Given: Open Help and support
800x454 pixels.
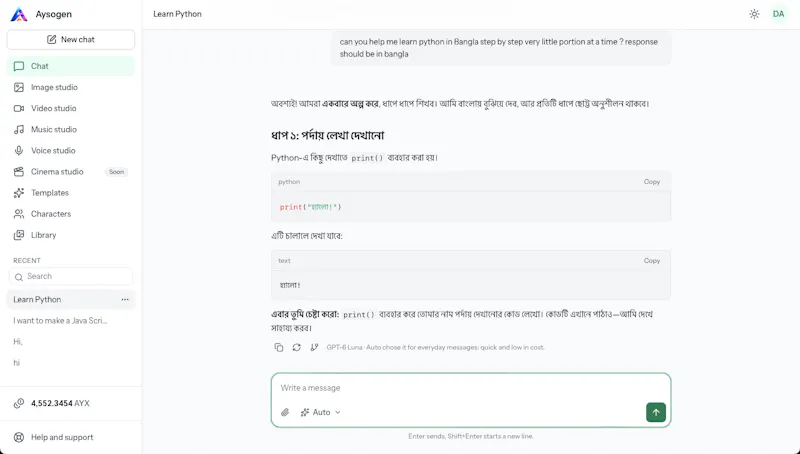Looking at the screenshot, I should (x=71, y=438).
